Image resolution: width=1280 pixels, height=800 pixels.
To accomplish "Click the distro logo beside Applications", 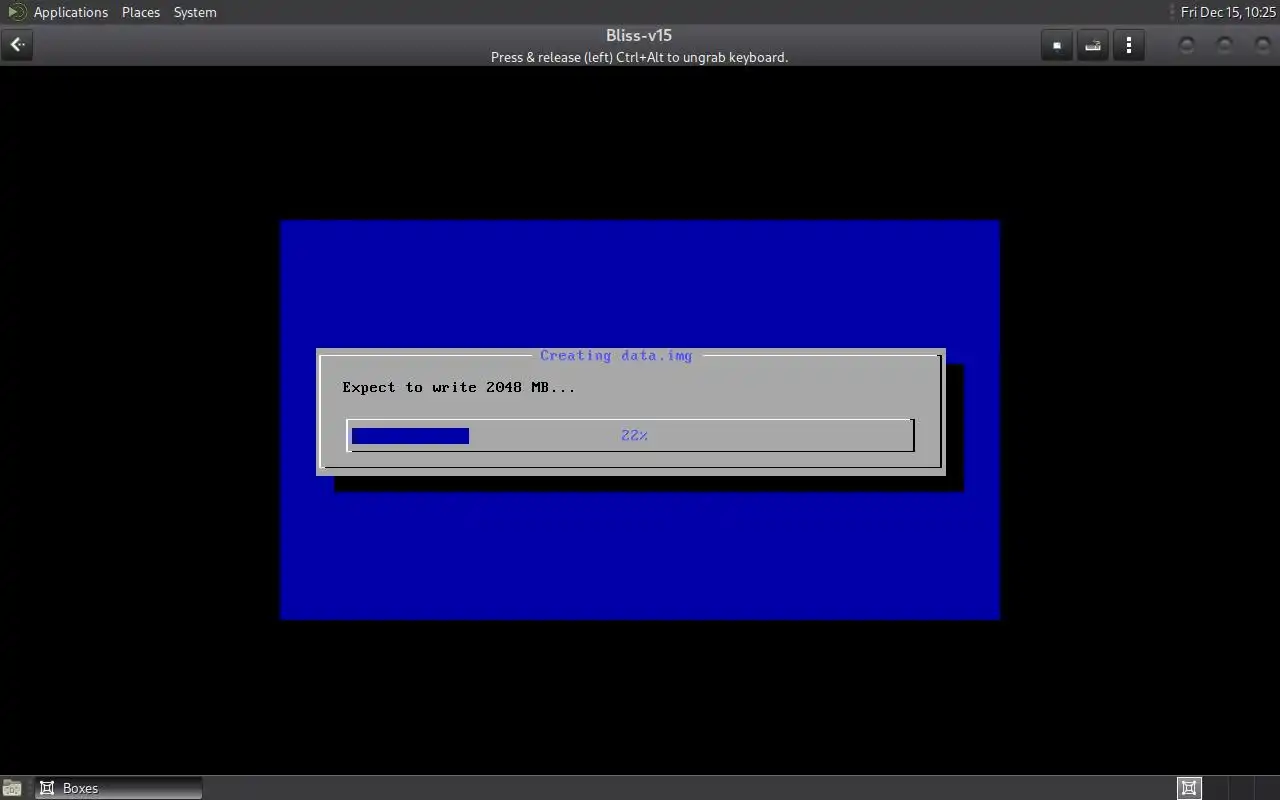I will point(16,12).
